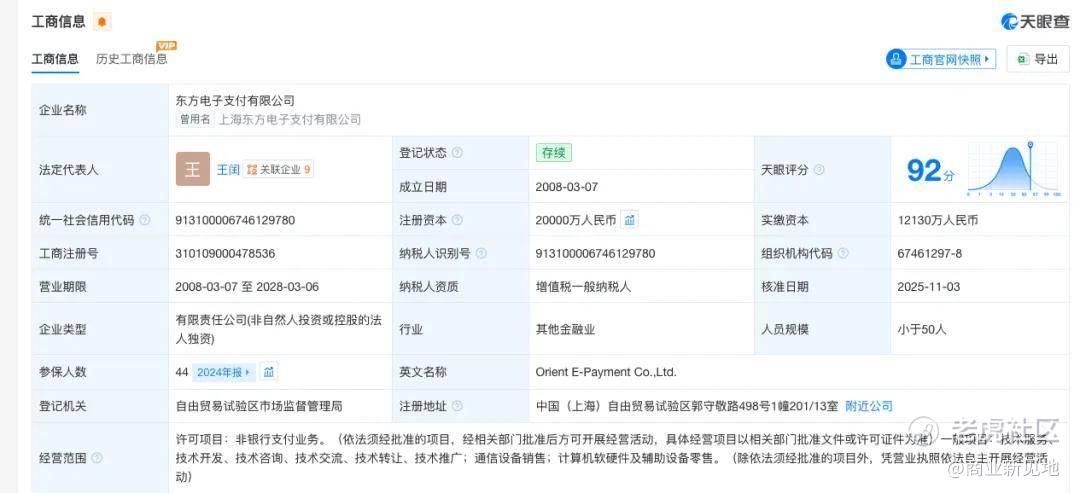Open the 附近公司 link

(869, 406)
